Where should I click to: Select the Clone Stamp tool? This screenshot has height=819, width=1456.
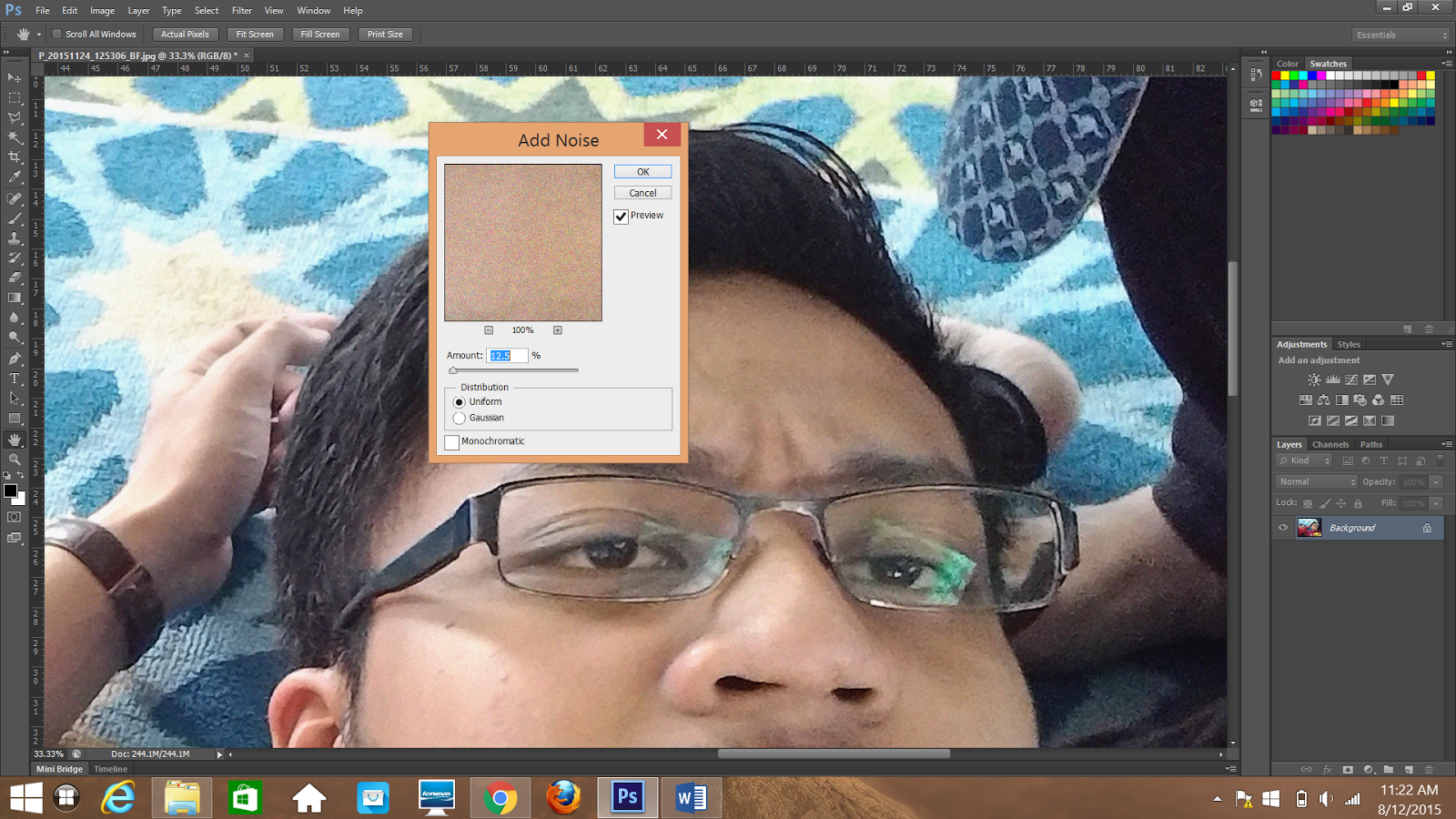point(15,238)
